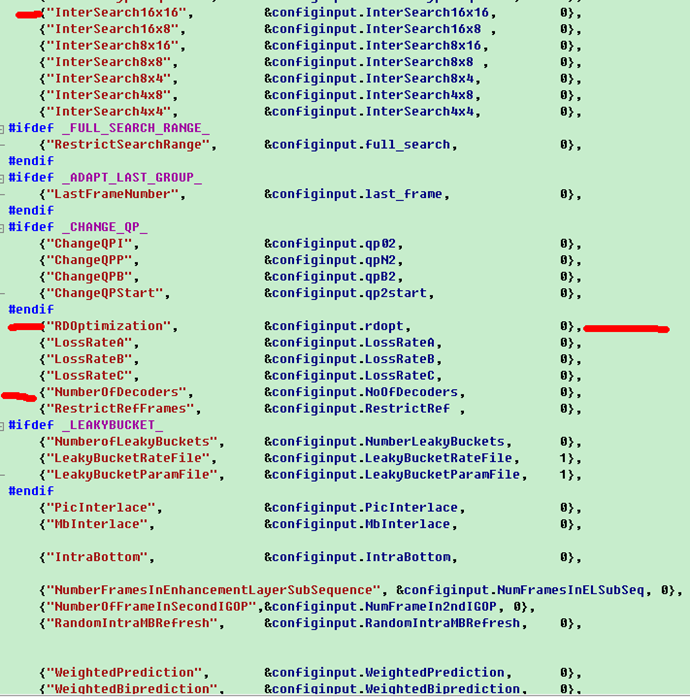This screenshot has height=697, width=690.
Task: Place cursor on &configinput.rdopt
Action: coord(334,326)
